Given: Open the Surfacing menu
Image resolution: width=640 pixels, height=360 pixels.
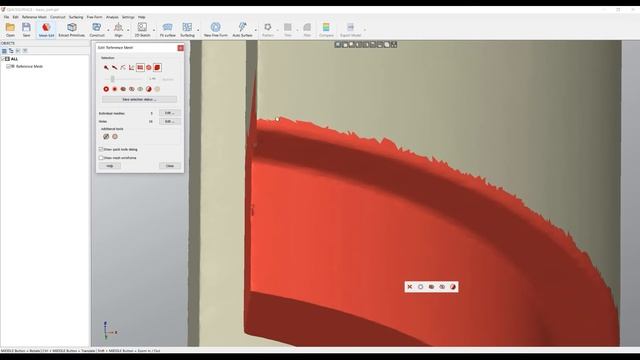Looking at the screenshot, I should [x=76, y=17].
